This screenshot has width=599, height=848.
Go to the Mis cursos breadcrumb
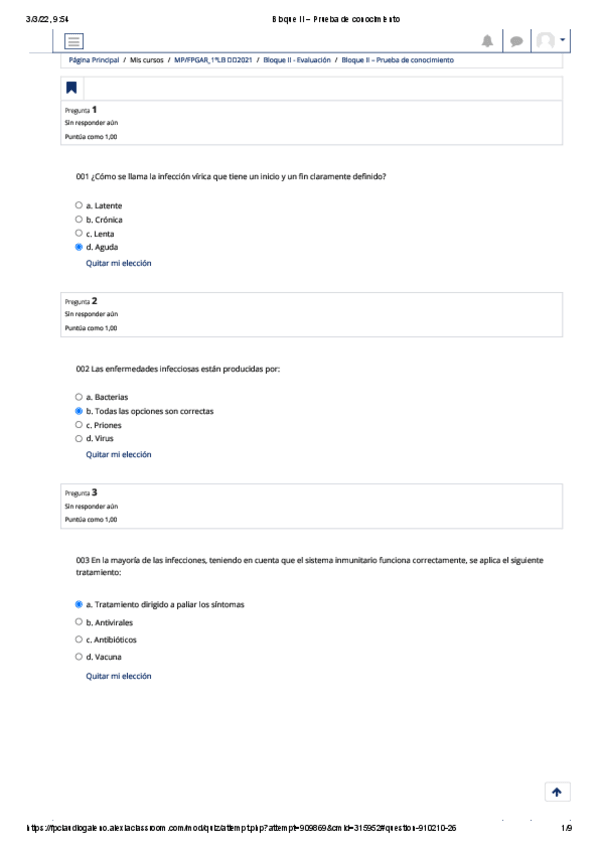click(147, 60)
